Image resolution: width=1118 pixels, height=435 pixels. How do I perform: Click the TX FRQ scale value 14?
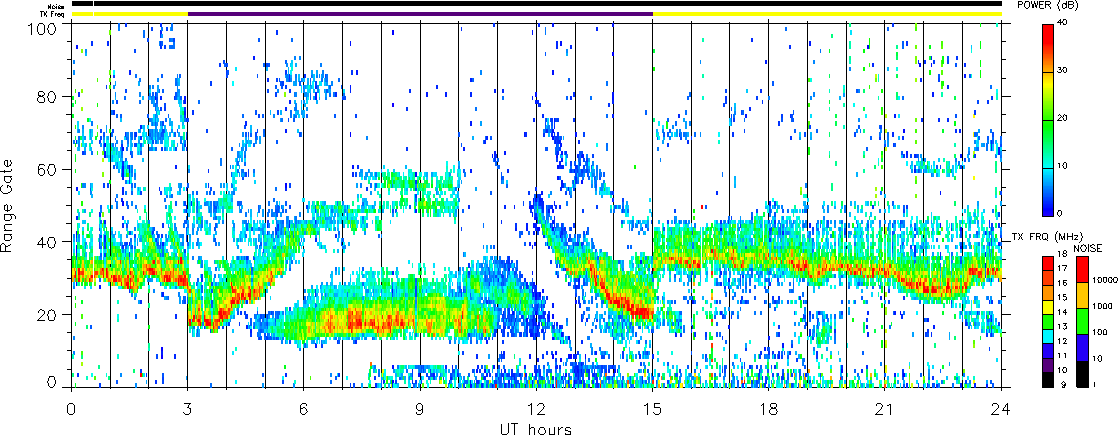1062,312
